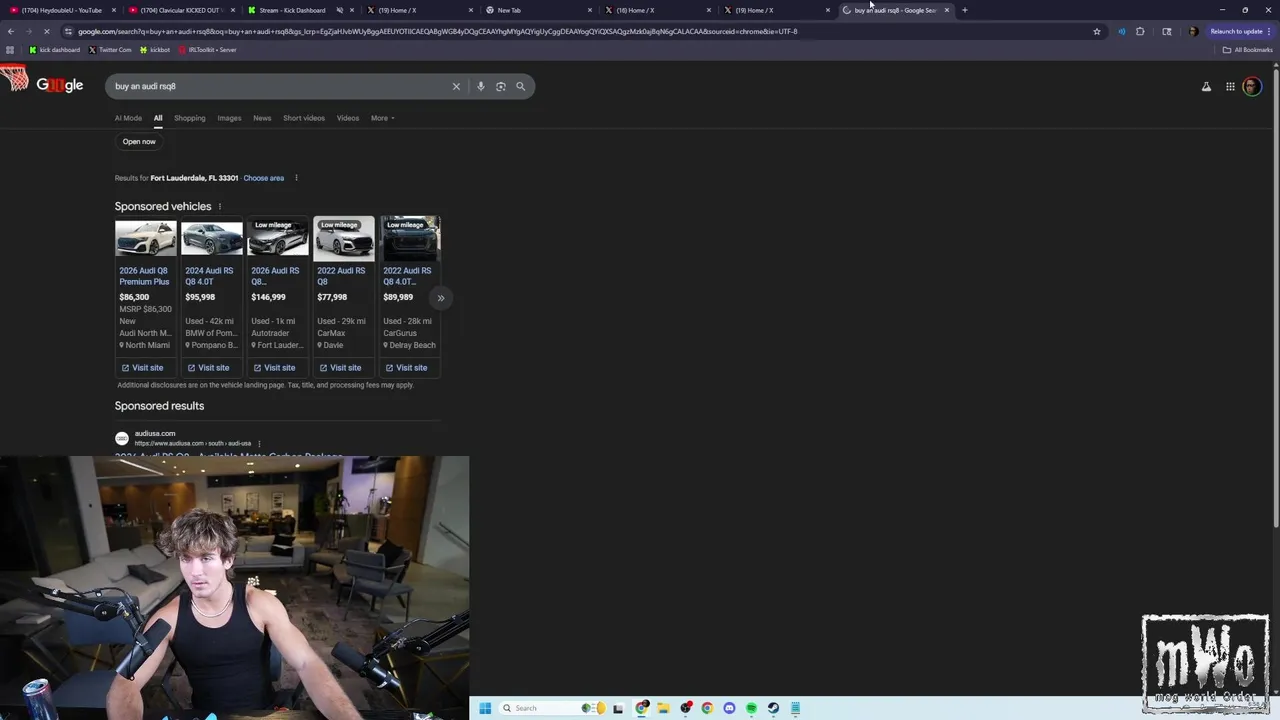The width and height of the screenshot is (1280, 720).
Task: Open Chrome menu next to Relaunch to update
Action: [x=1271, y=31]
